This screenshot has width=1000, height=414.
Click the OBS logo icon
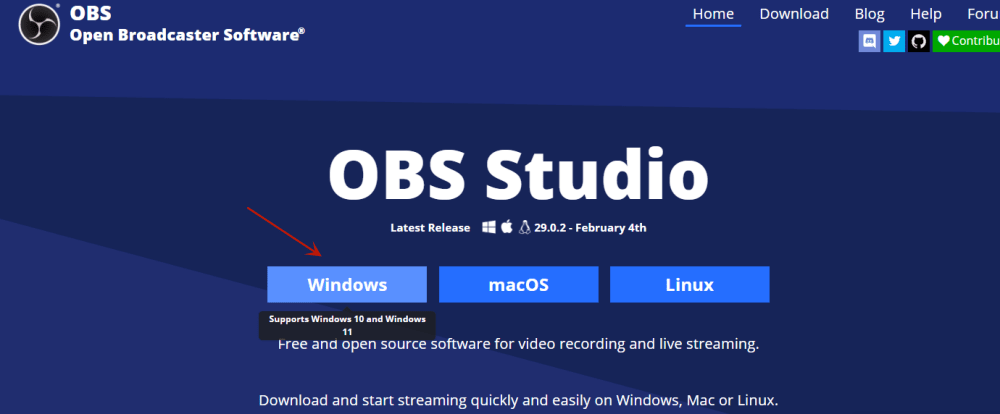[x=40, y=24]
